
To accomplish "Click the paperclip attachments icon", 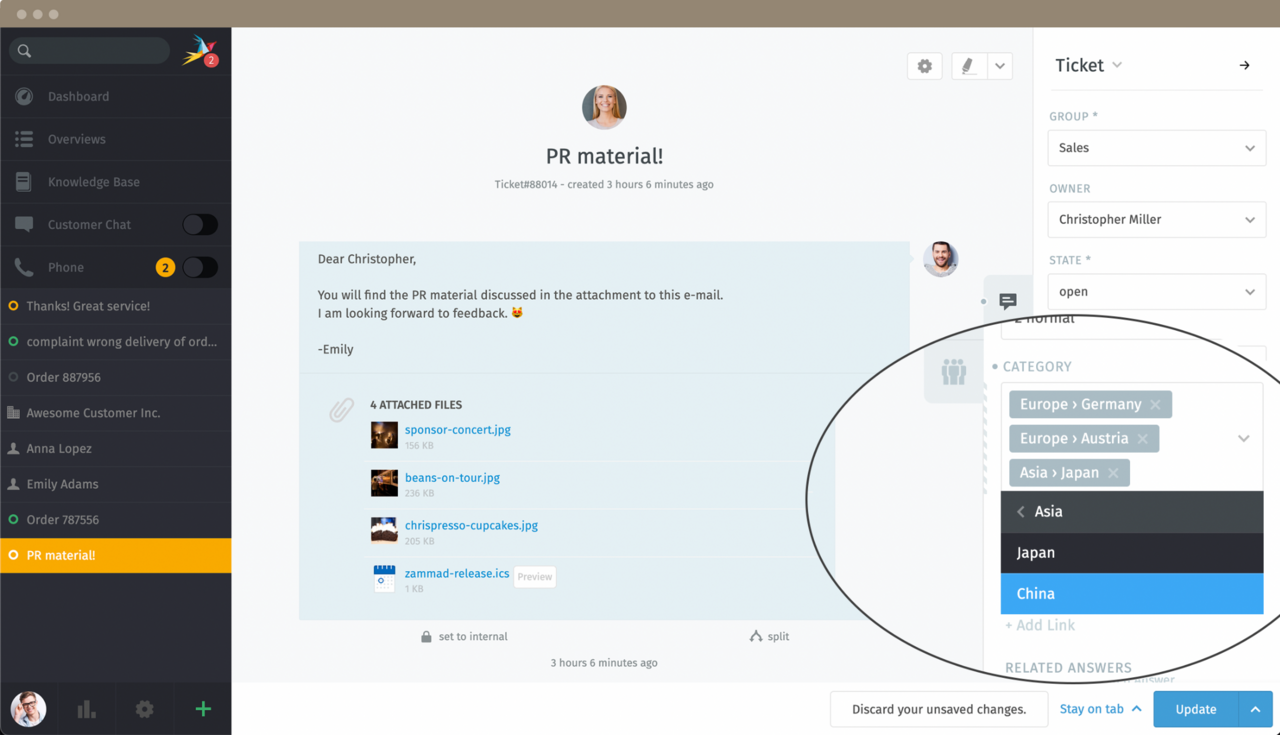I will coord(342,409).
